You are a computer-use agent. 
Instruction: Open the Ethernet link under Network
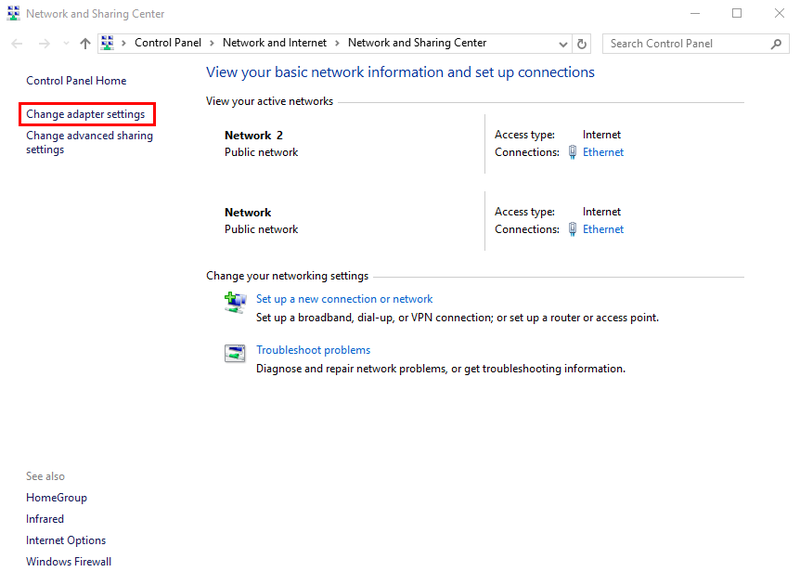point(603,229)
